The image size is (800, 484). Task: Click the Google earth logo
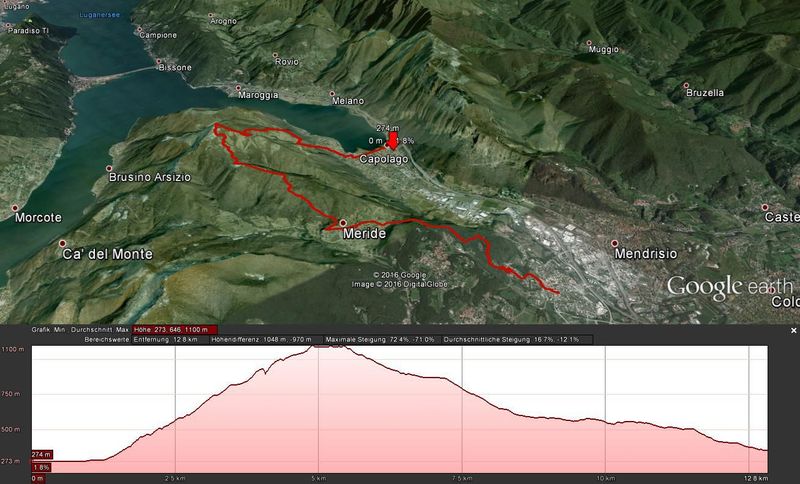[730, 287]
